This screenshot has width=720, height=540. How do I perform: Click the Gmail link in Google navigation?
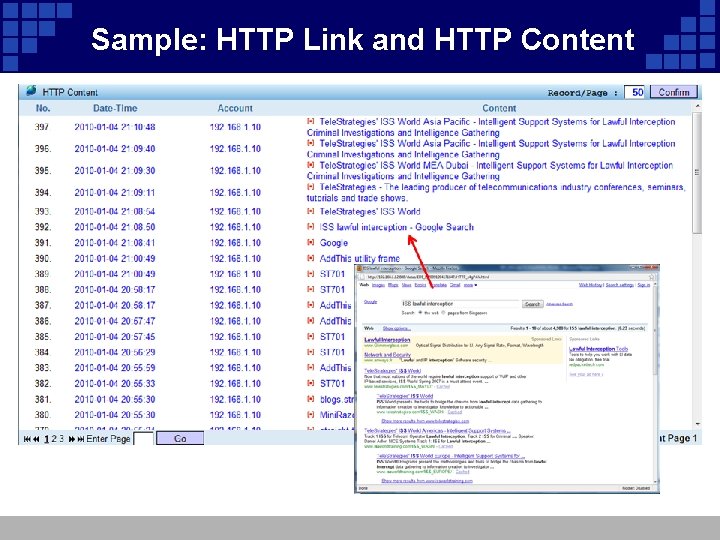455,285
